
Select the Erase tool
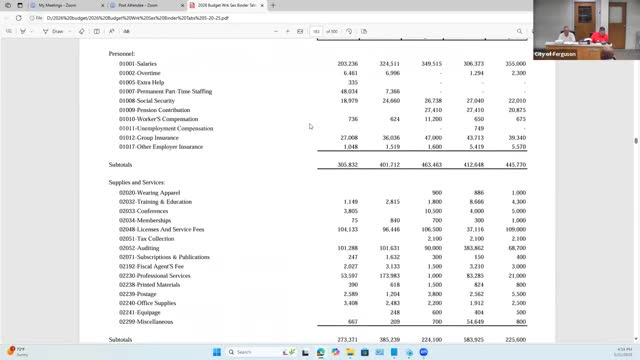pyautogui.click(x=81, y=31)
